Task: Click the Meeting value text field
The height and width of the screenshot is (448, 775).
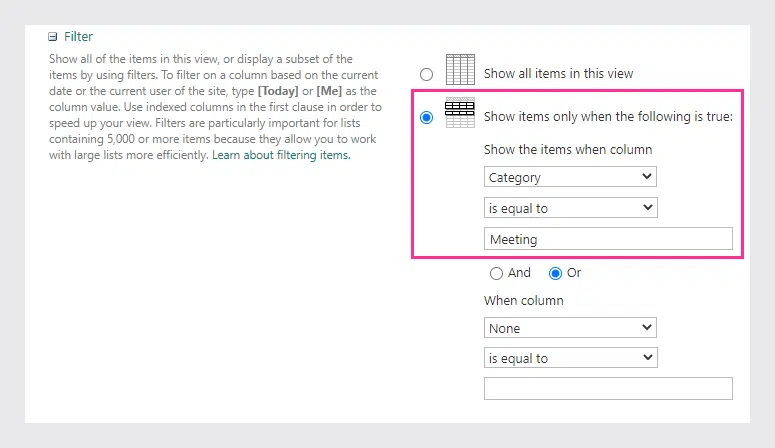Action: tap(608, 239)
